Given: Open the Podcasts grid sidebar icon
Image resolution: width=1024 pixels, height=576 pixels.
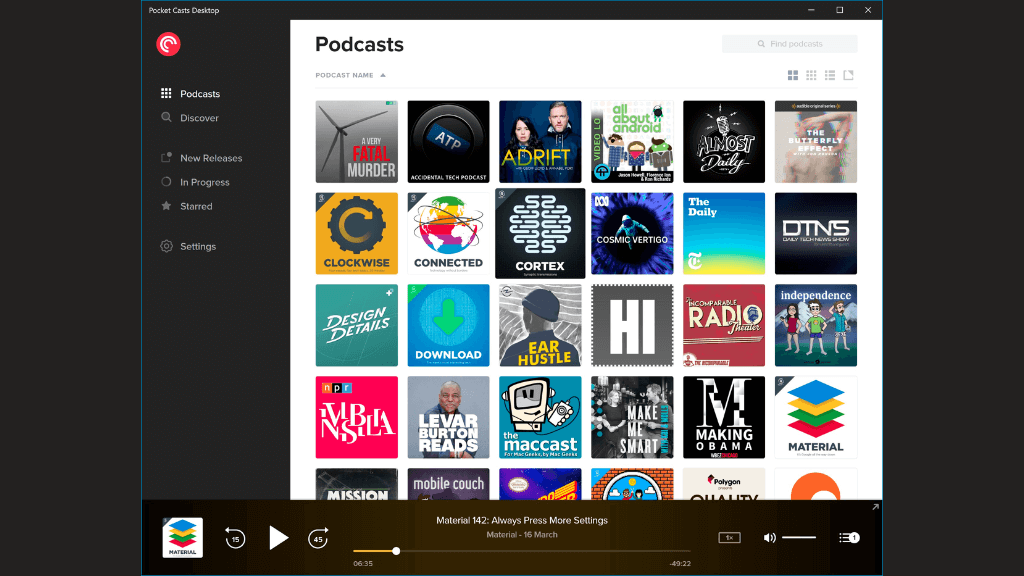Looking at the screenshot, I should coord(166,93).
